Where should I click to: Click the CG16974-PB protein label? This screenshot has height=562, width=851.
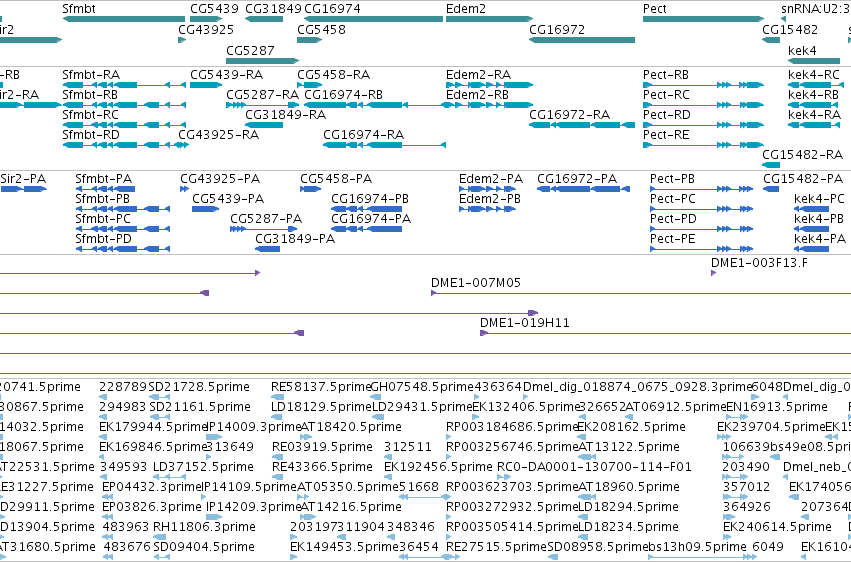point(370,199)
